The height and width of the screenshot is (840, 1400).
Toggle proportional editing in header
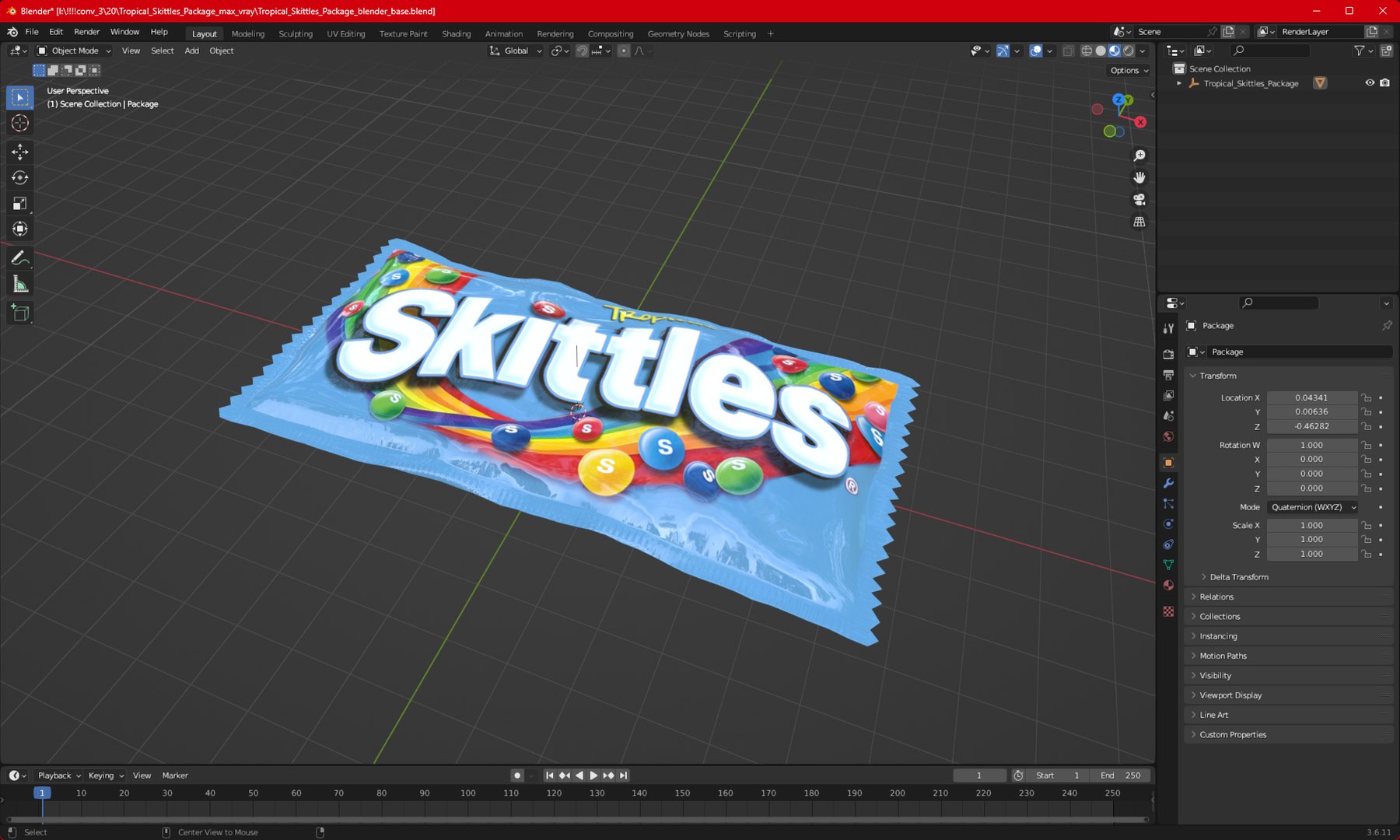coord(624,51)
